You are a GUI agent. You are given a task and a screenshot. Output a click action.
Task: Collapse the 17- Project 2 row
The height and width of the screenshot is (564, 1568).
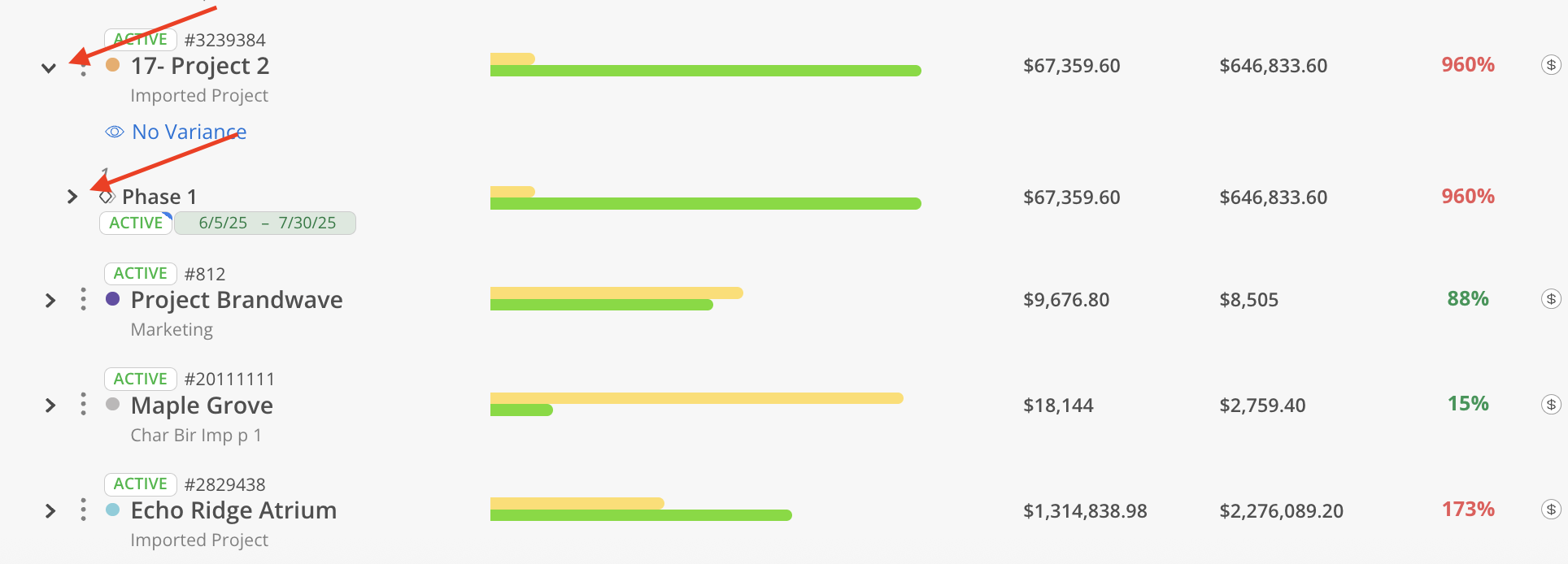point(49,68)
